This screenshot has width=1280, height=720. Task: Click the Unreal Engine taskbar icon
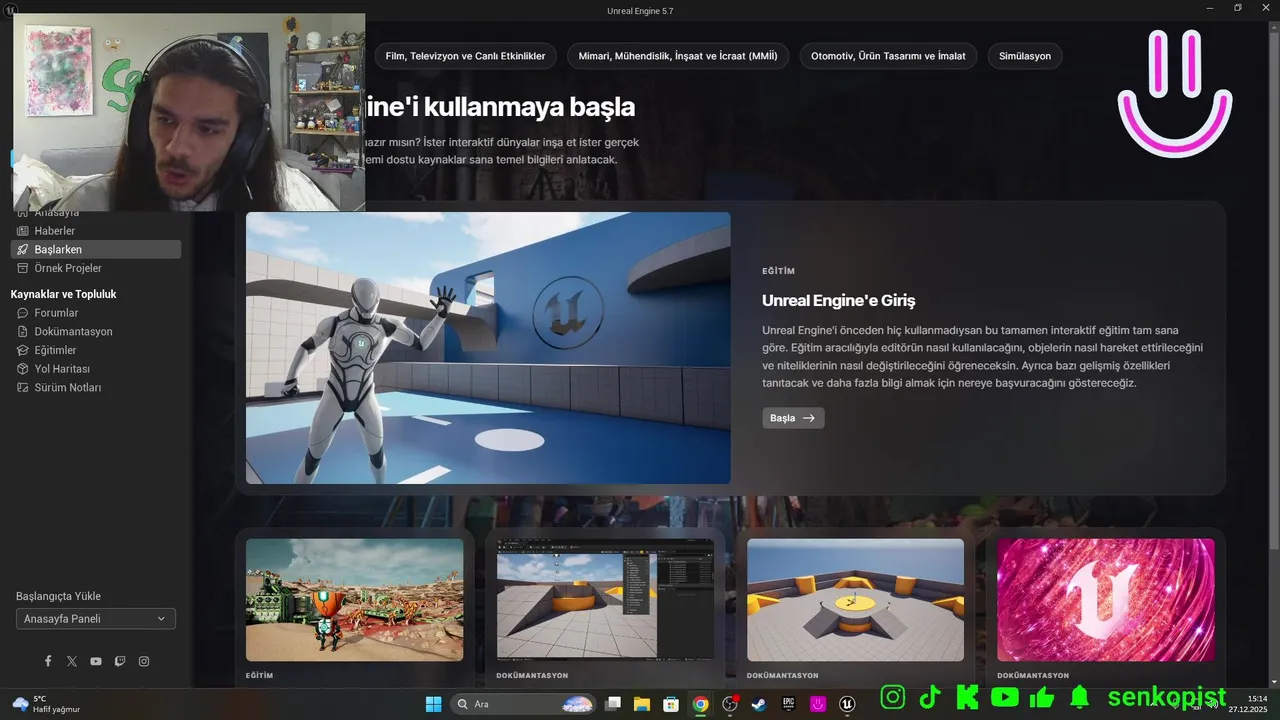click(x=848, y=704)
